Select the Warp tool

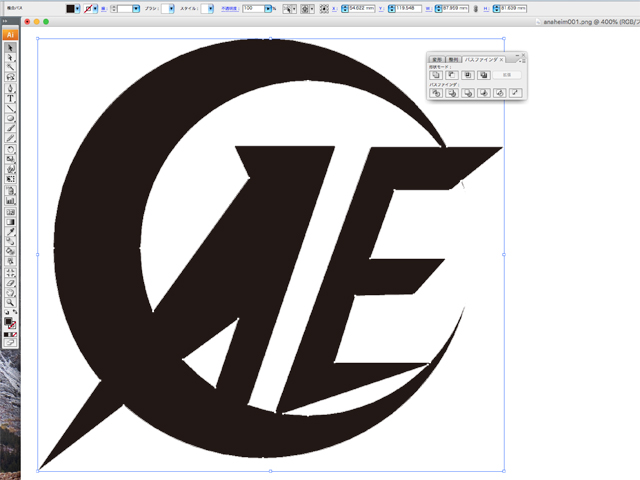[10, 169]
